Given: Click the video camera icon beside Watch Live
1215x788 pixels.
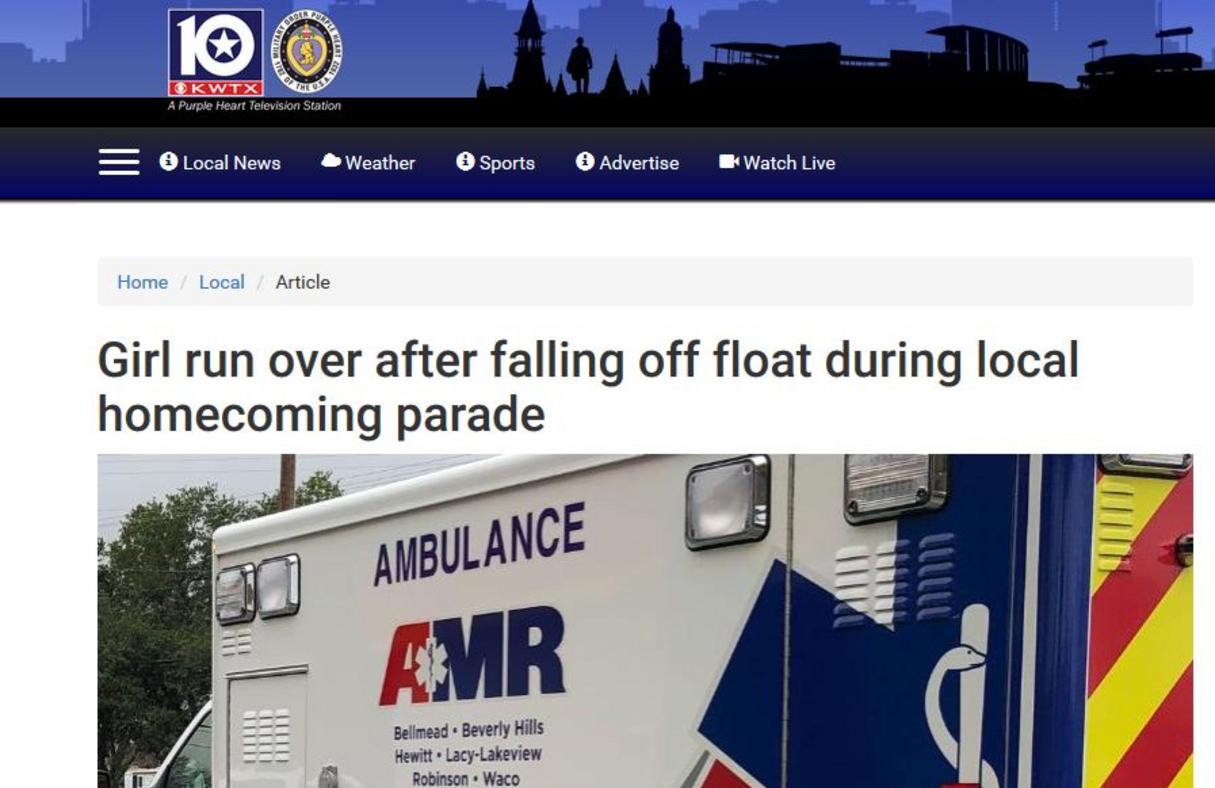Looking at the screenshot, I should 728,161.
